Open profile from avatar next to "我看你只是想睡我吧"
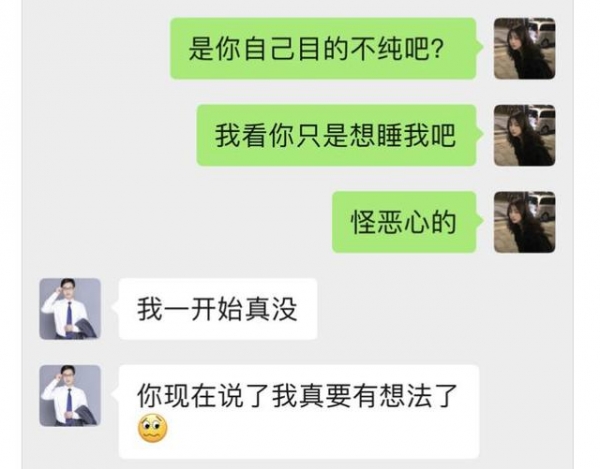 524,135
